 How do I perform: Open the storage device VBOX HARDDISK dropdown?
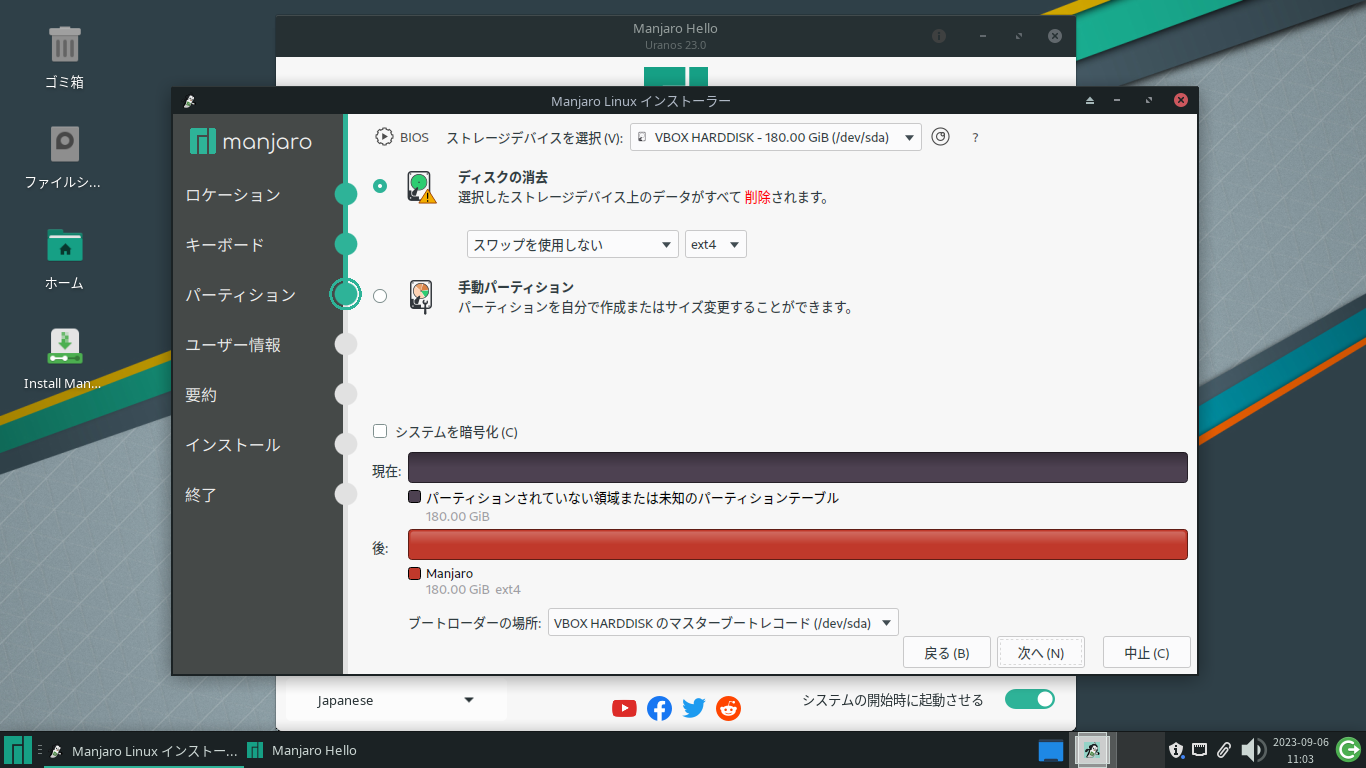[776, 137]
